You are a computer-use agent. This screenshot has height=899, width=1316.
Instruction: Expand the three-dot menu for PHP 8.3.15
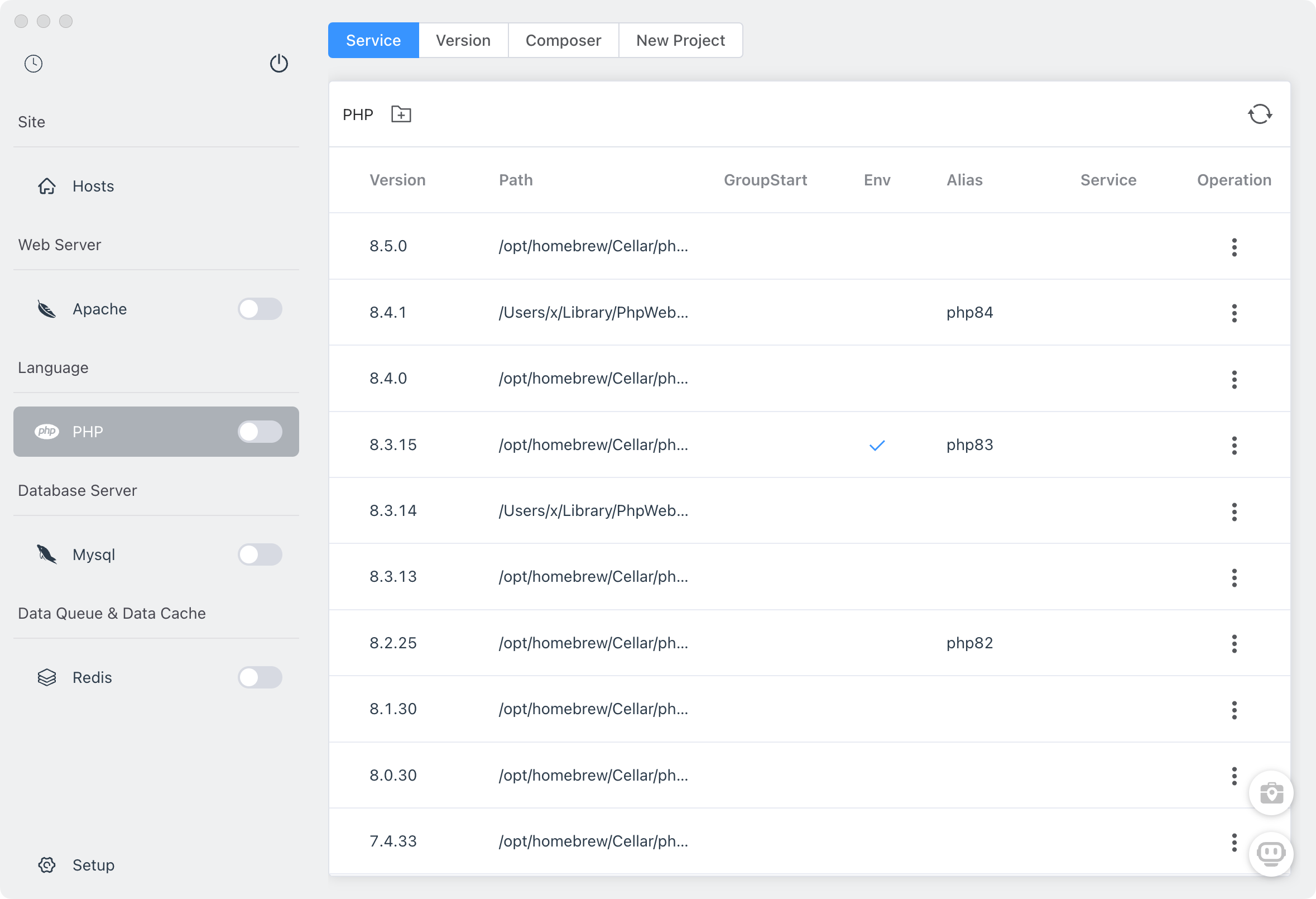coord(1234,445)
